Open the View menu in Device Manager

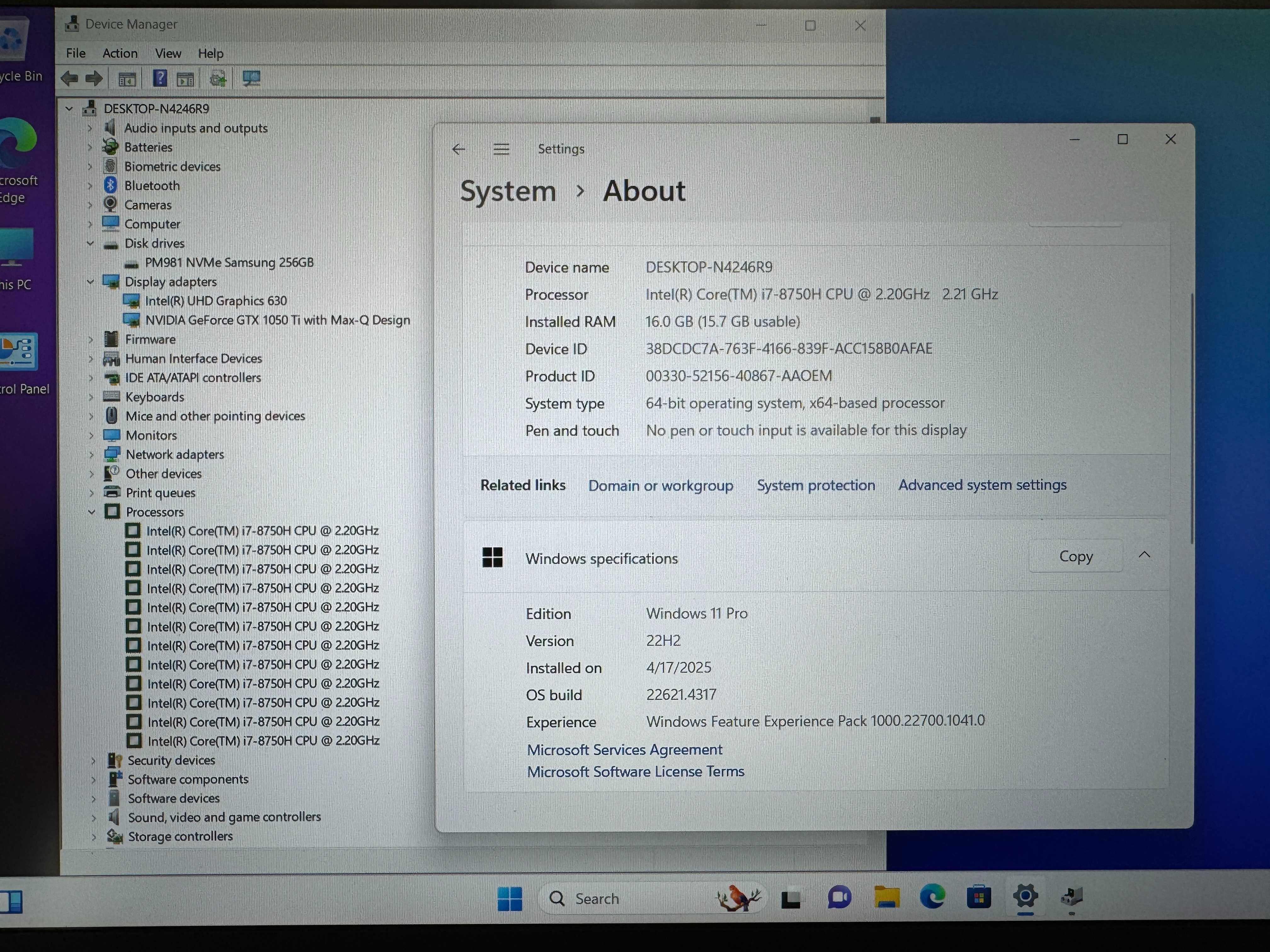(x=168, y=54)
